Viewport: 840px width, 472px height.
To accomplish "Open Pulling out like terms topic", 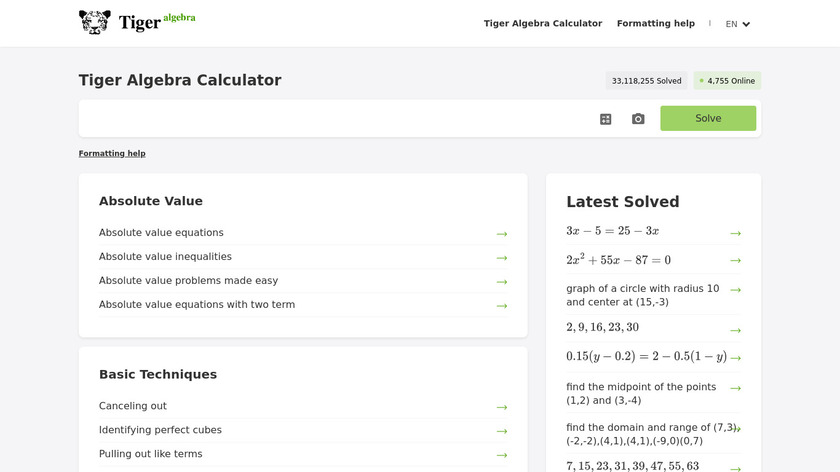I will [150, 454].
